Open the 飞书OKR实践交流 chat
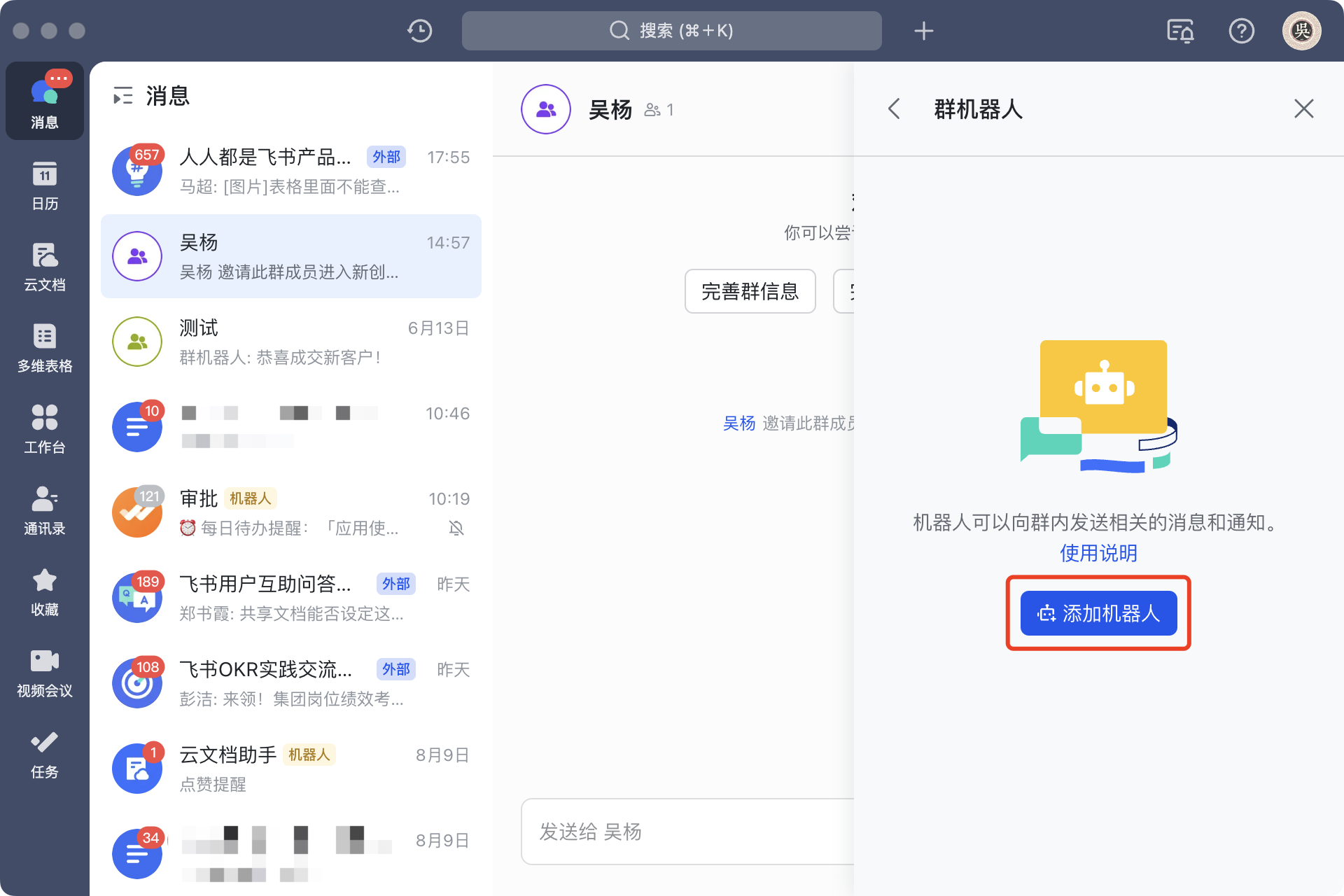1344x896 pixels. click(x=291, y=683)
